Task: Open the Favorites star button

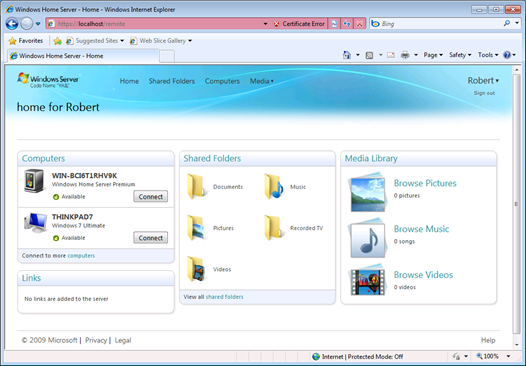Action: 26,41
